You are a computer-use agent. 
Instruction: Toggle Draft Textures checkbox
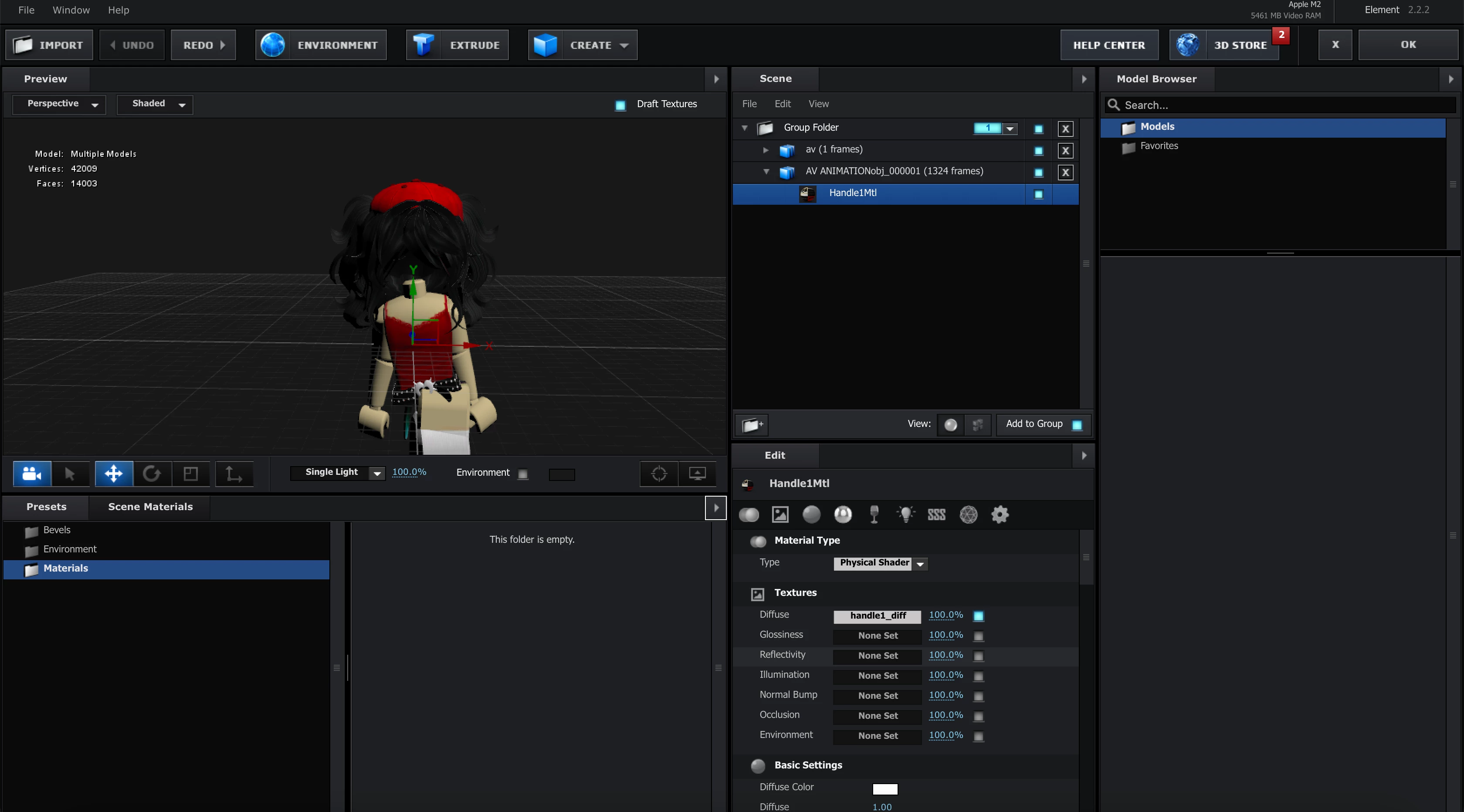620,105
